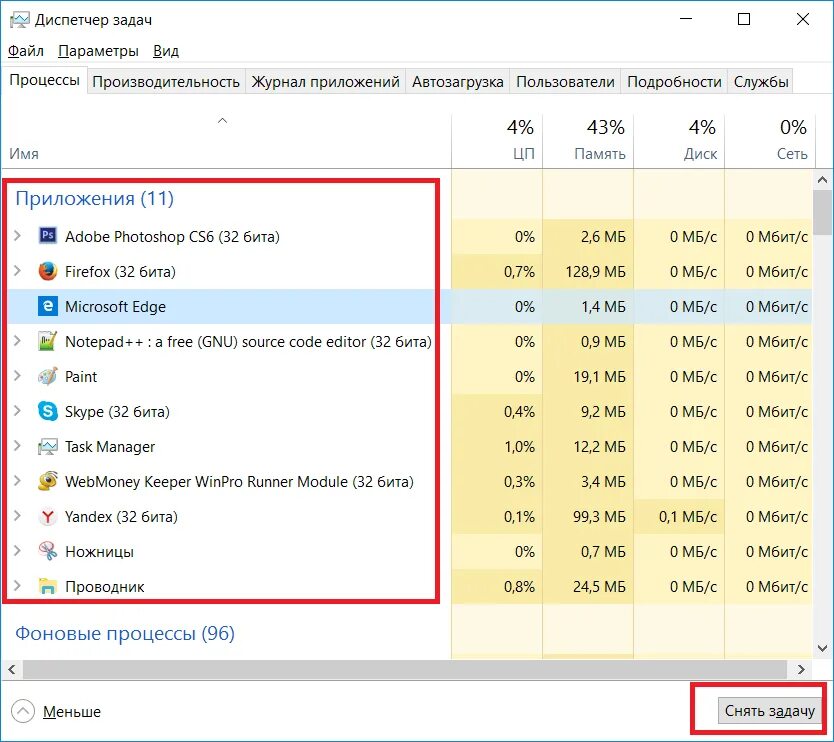Image resolution: width=834 pixels, height=742 pixels.
Task: Switch to the Пользователи tab
Action: tap(565, 82)
